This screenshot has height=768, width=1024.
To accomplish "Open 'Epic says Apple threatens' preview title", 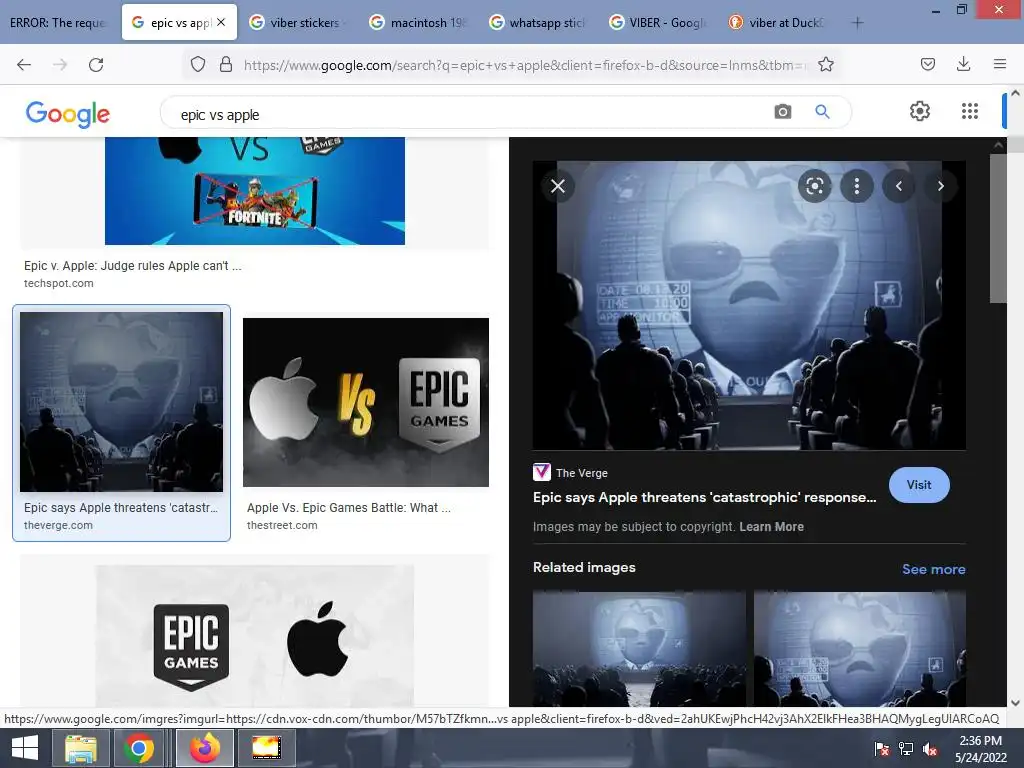I will [x=704, y=498].
